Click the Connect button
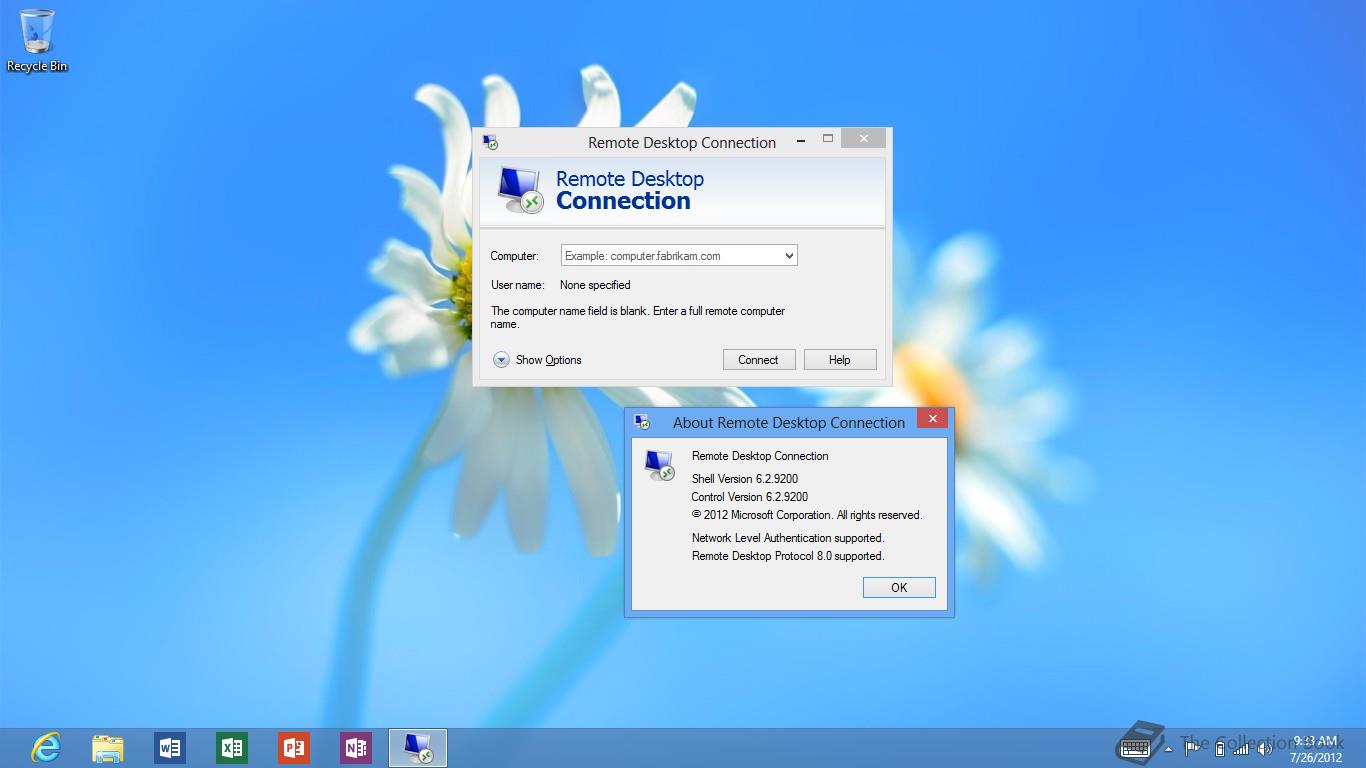Image resolution: width=1366 pixels, height=768 pixels. [x=758, y=360]
